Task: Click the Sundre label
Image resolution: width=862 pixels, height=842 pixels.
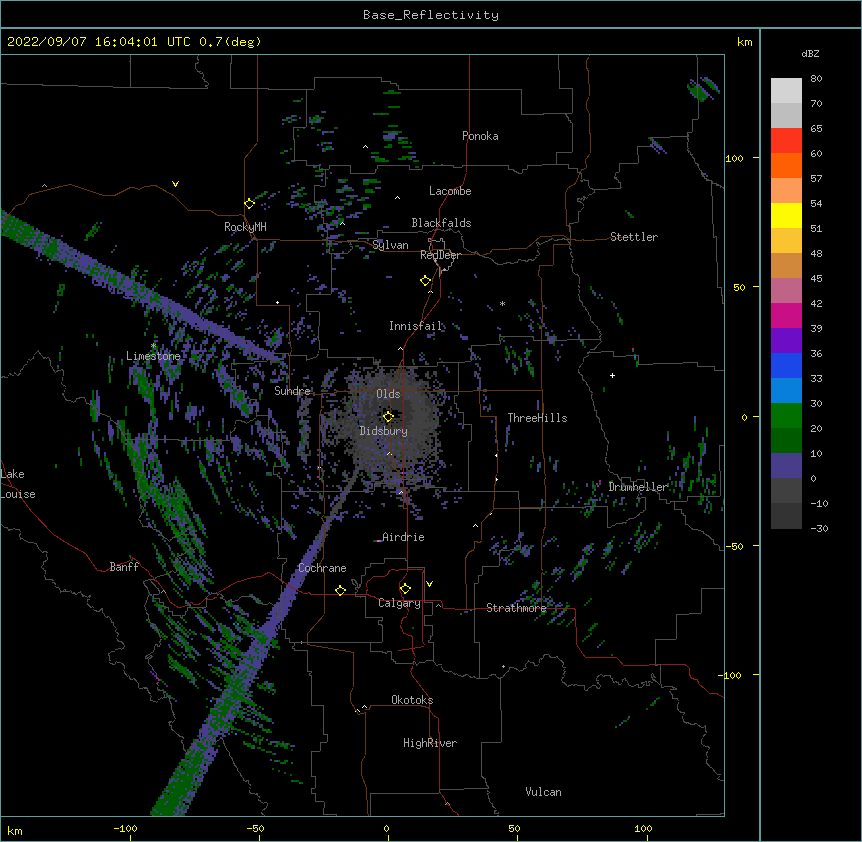Action: click(292, 391)
